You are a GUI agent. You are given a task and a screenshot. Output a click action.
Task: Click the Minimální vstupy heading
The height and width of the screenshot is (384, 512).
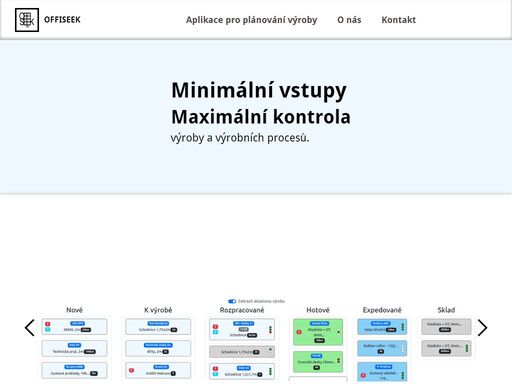tap(259, 90)
